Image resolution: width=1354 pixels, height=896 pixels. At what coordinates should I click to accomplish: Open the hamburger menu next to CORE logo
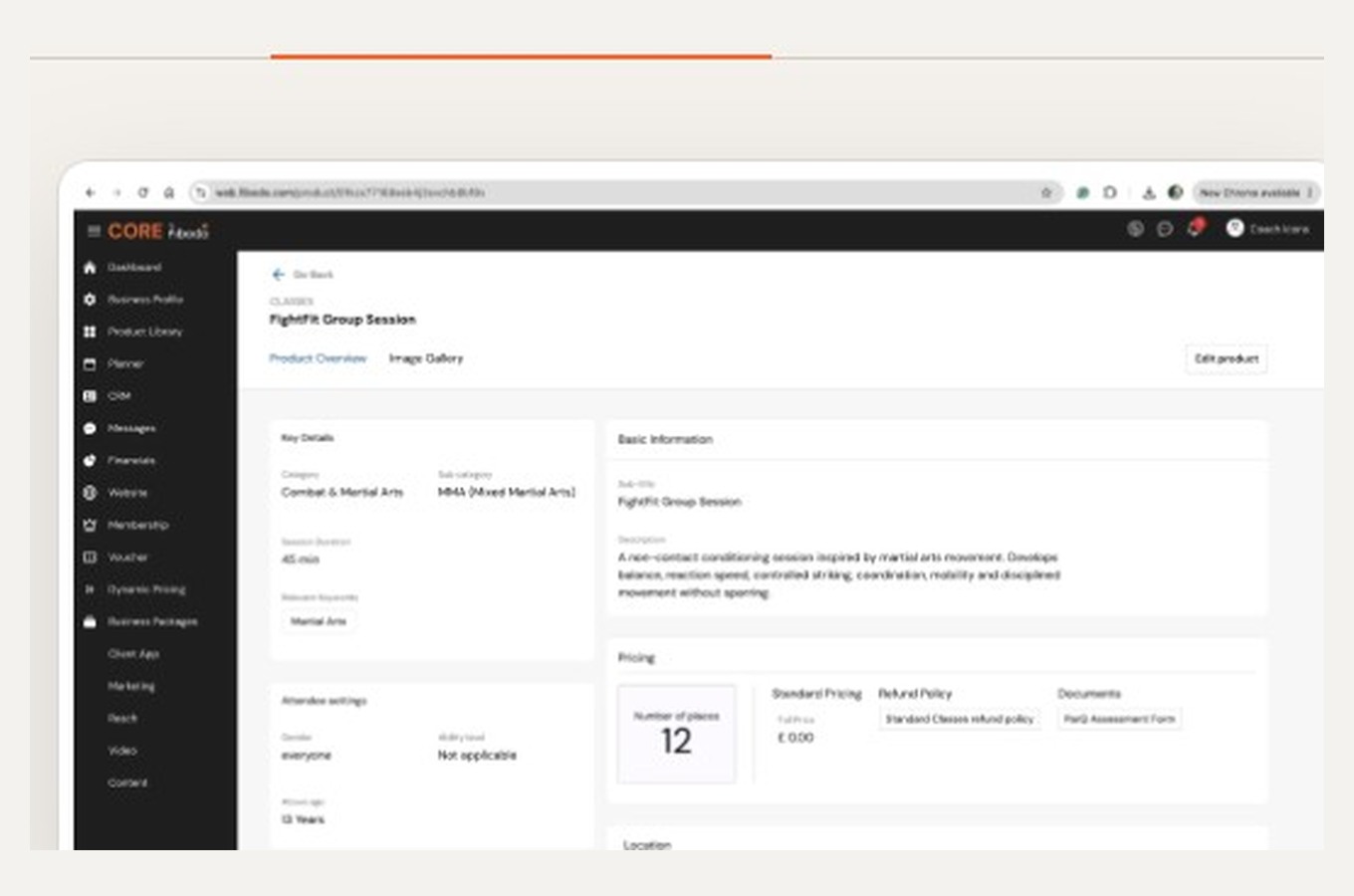[x=94, y=231]
